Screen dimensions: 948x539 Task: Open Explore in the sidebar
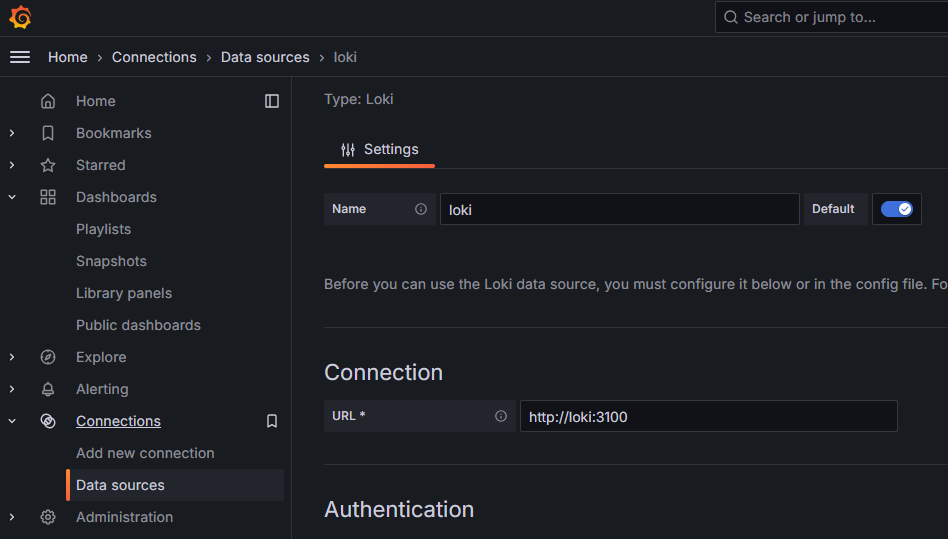coord(101,357)
